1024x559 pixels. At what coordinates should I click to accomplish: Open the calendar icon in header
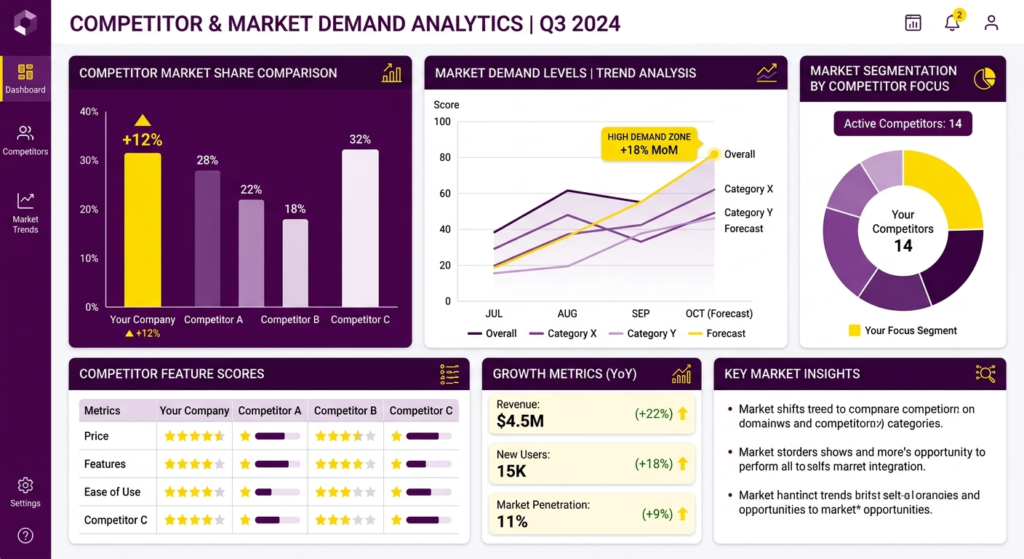coord(913,23)
